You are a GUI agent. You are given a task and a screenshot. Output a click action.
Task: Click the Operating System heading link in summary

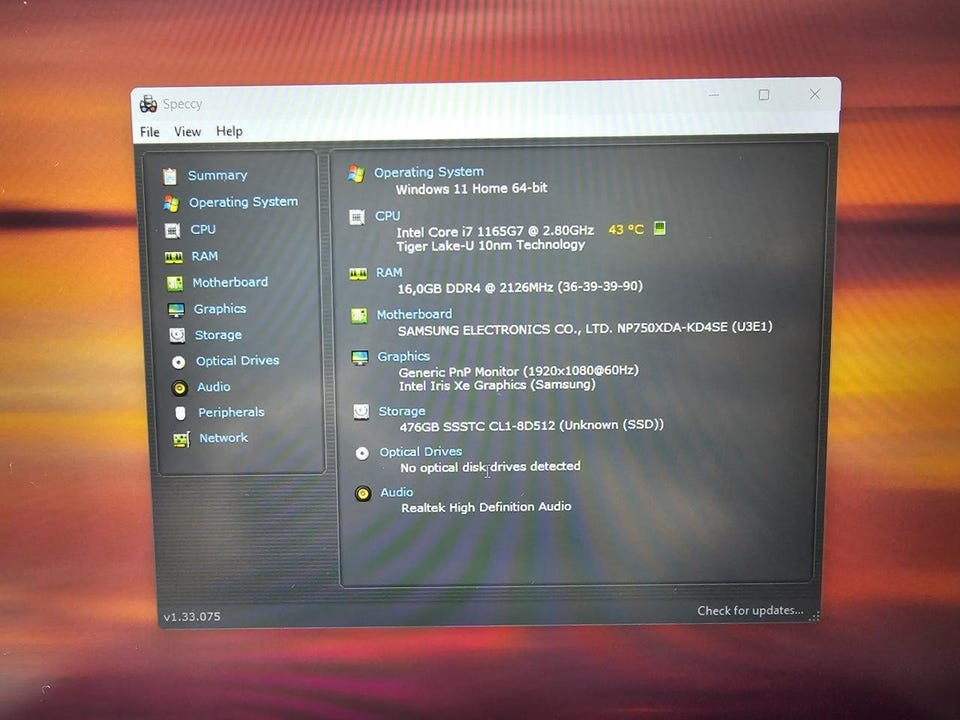[x=429, y=173]
